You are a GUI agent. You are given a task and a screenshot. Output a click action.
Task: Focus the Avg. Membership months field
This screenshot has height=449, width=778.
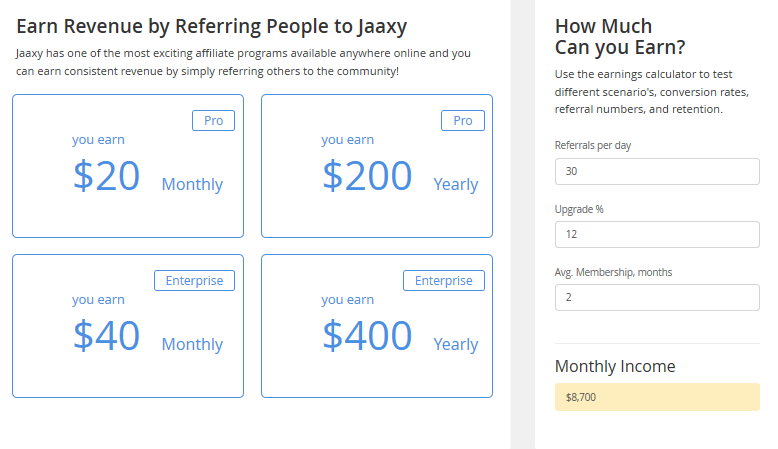657,297
